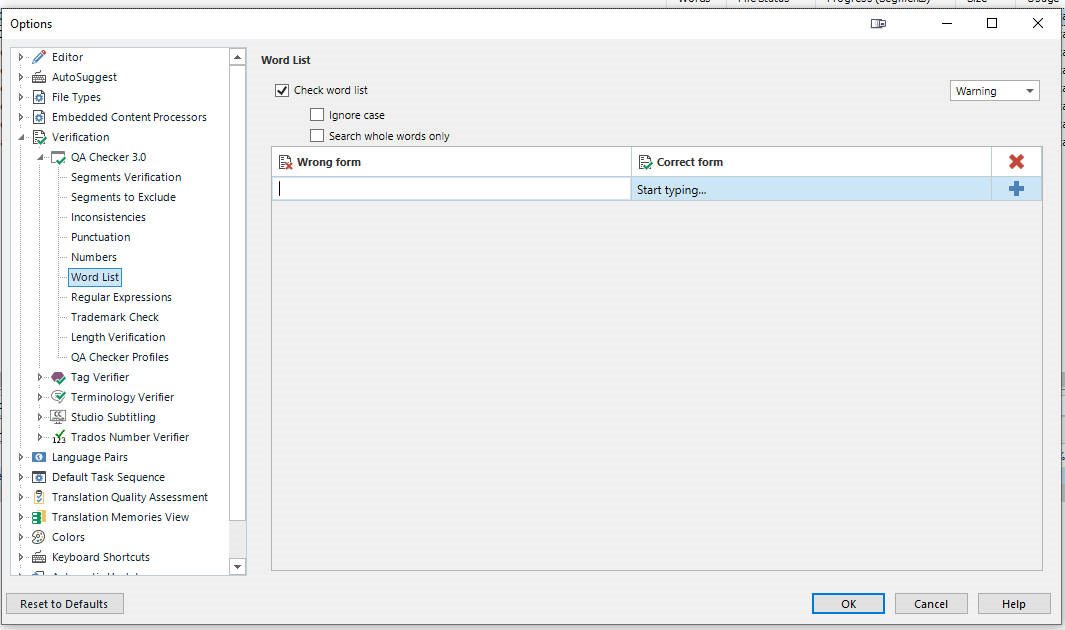The image size is (1065, 630).
Task: Select Punctuation in the navigation tree
Action: click(100, 237)
